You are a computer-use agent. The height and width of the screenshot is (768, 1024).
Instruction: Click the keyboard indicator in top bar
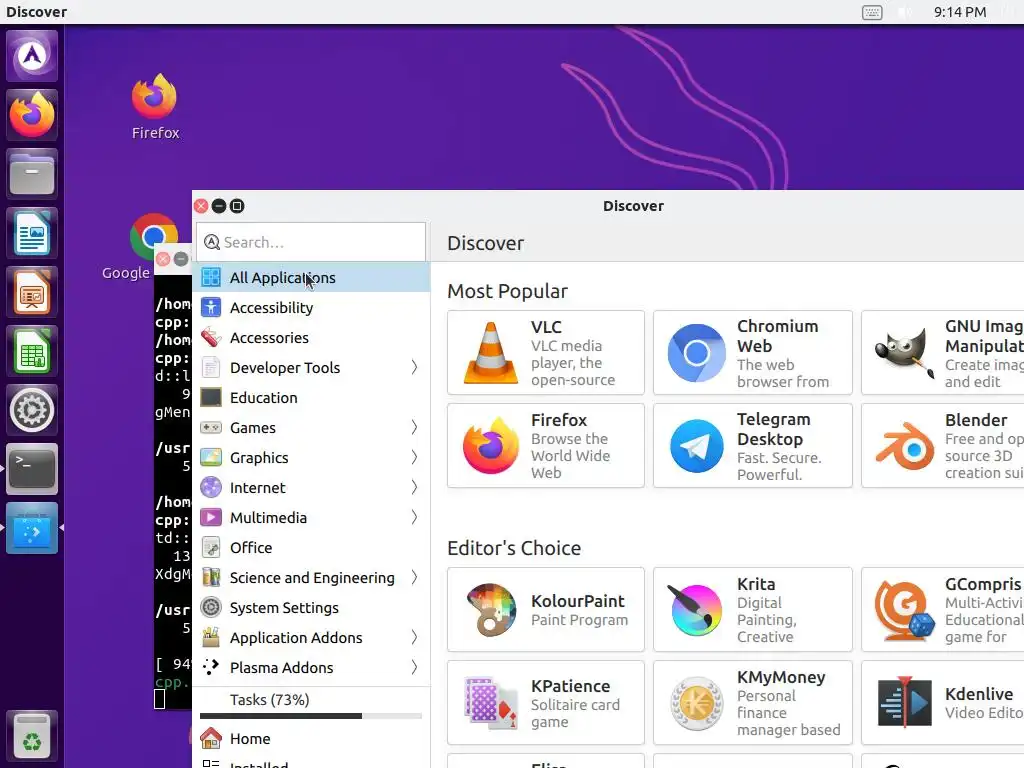872,12
